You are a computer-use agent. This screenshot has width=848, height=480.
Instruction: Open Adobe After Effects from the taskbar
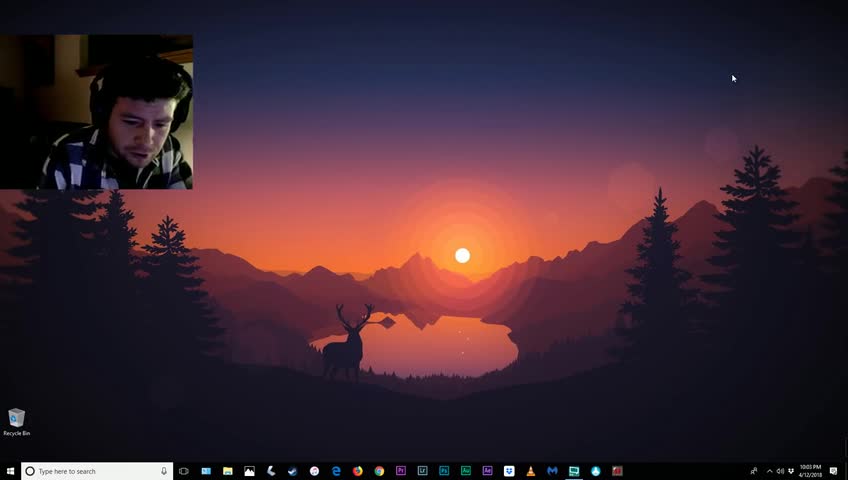pyautogui.click(x=487, y=471)
